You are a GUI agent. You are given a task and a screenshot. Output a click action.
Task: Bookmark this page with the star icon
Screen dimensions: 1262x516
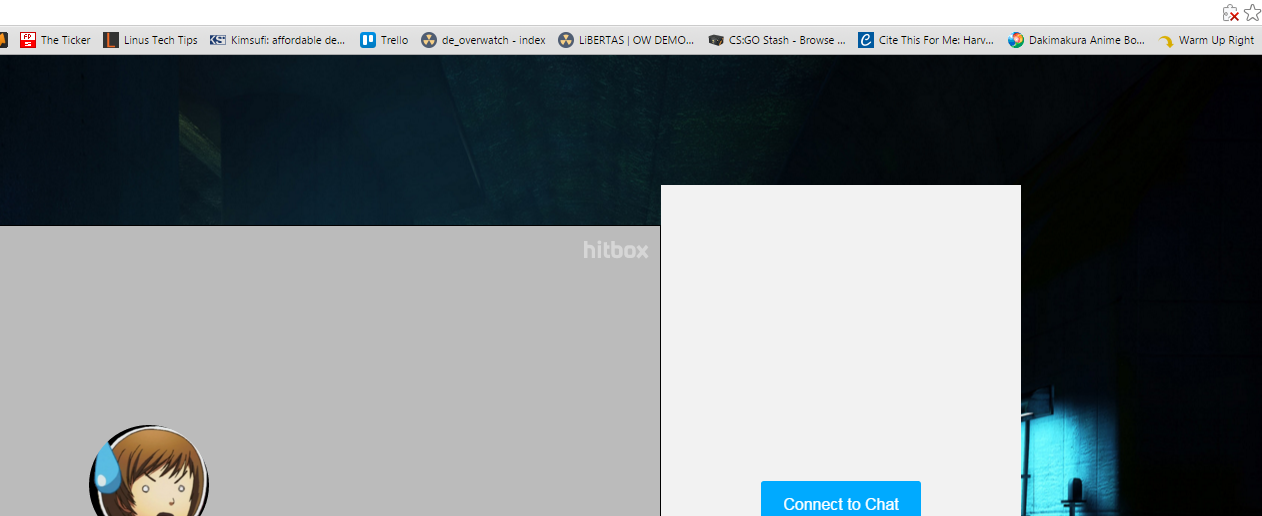pyautogui.click(x=1252, y=13)
